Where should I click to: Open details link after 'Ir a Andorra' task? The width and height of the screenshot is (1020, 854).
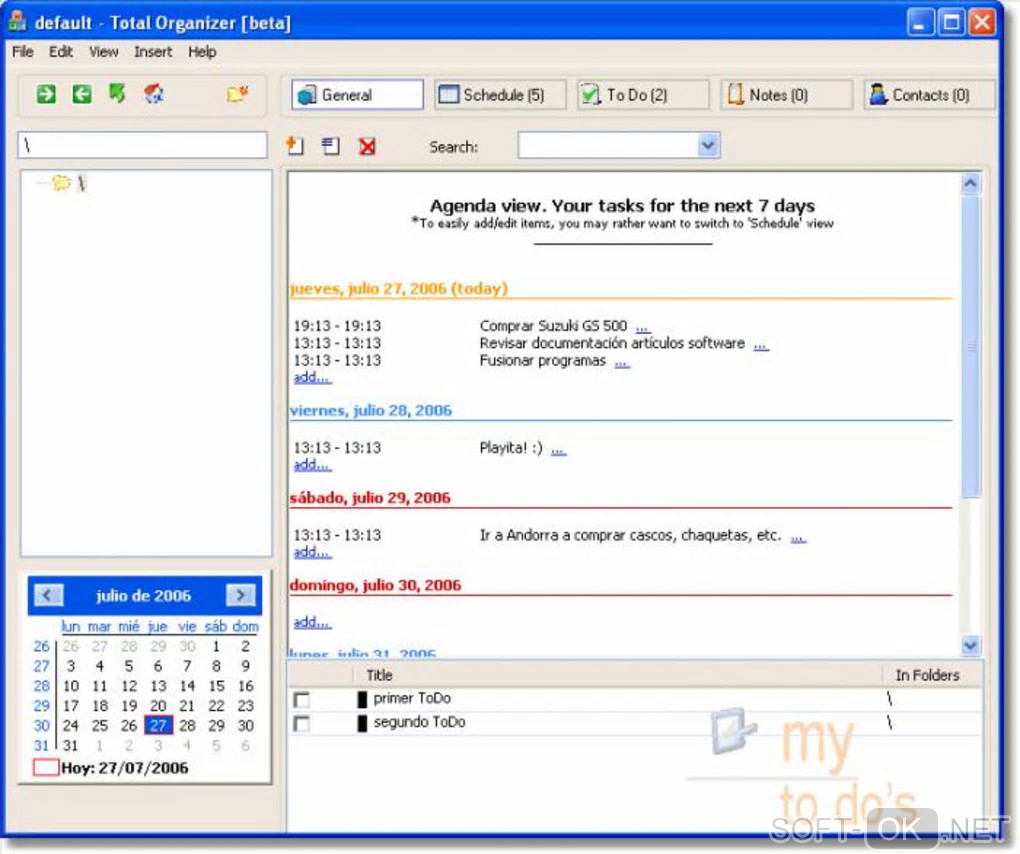[x=798, y=537]
